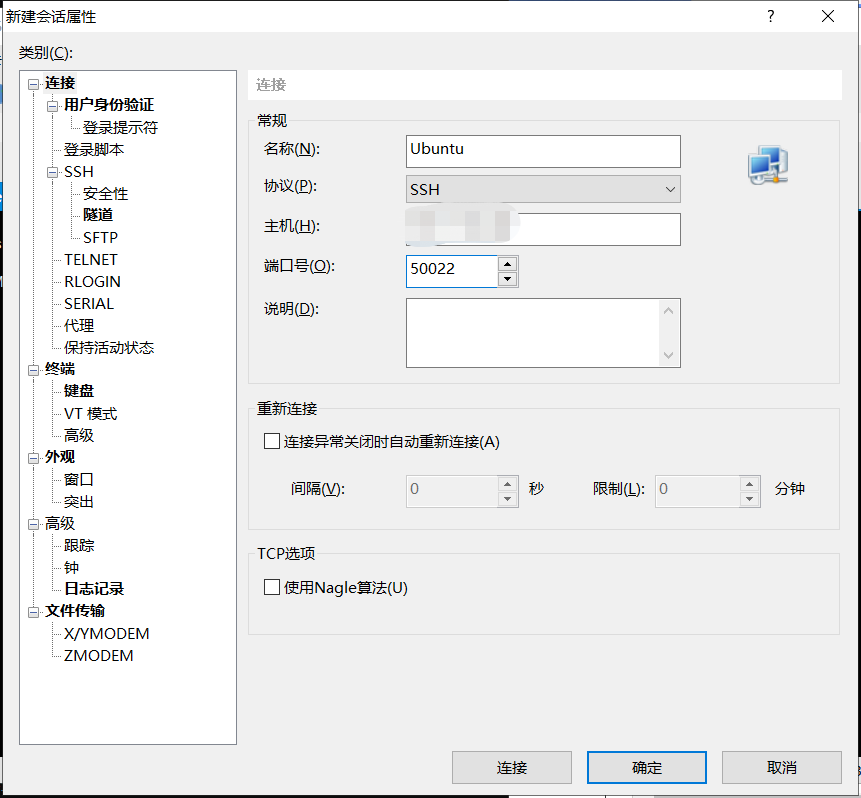Enable 连接异常关闭时自动重新连接 checkbox
This screenshot has width=861, height=798.
(272, 441)
